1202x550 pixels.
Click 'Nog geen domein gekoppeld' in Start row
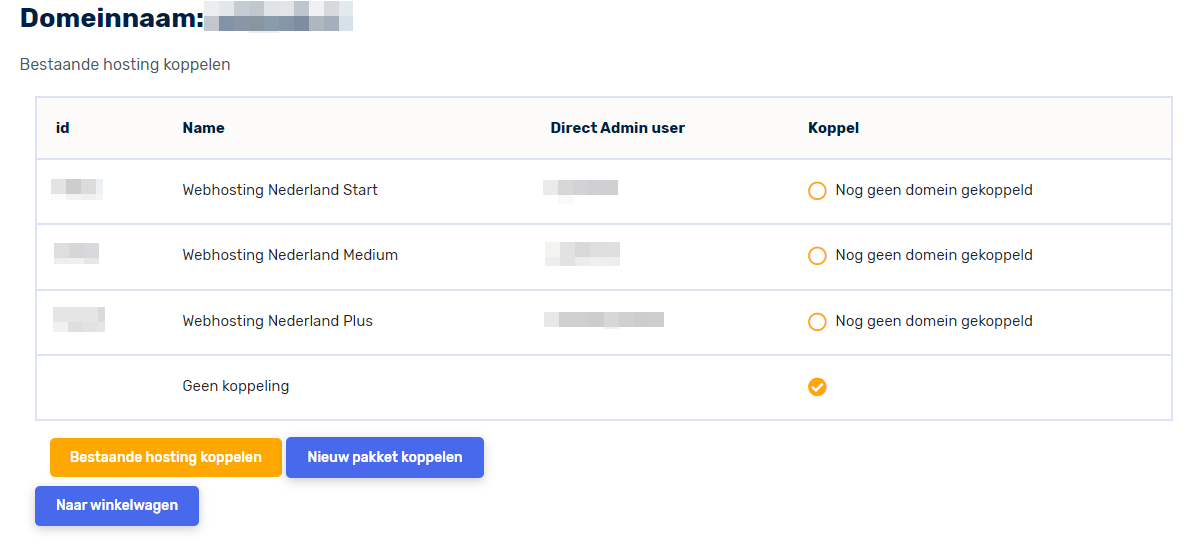(x=934, y=190)
